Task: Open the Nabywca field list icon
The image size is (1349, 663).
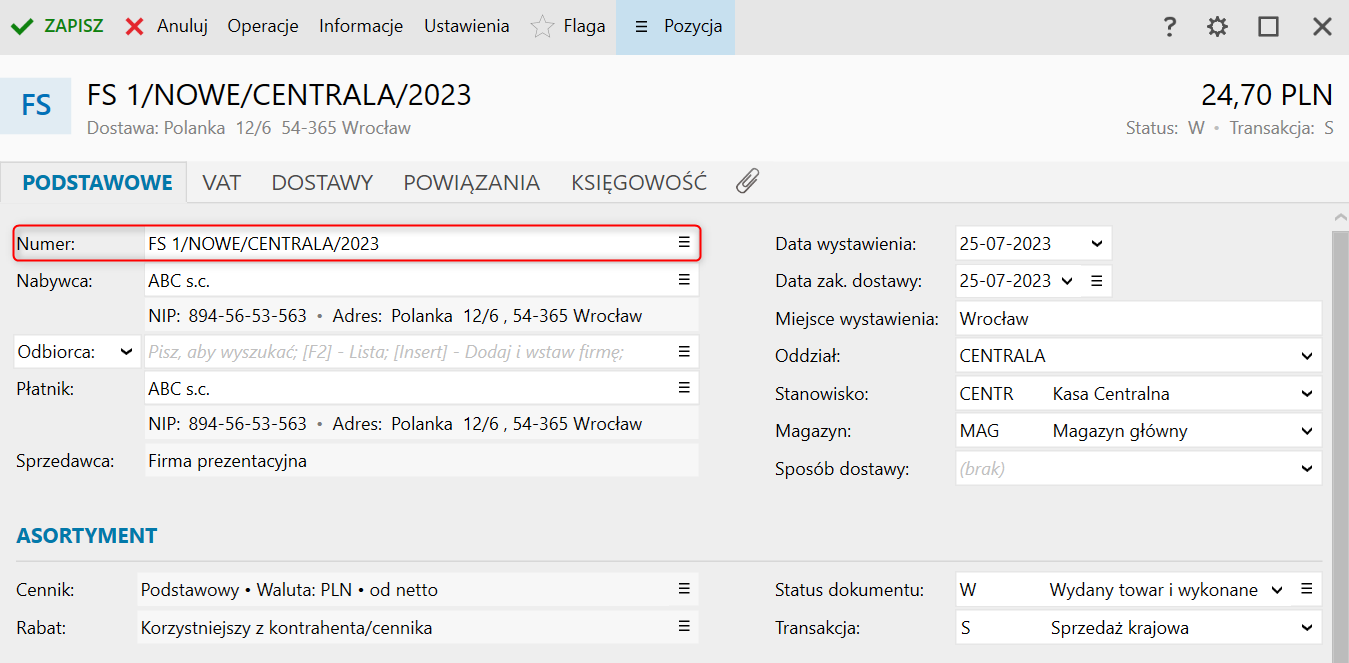Action: [684, 280]
